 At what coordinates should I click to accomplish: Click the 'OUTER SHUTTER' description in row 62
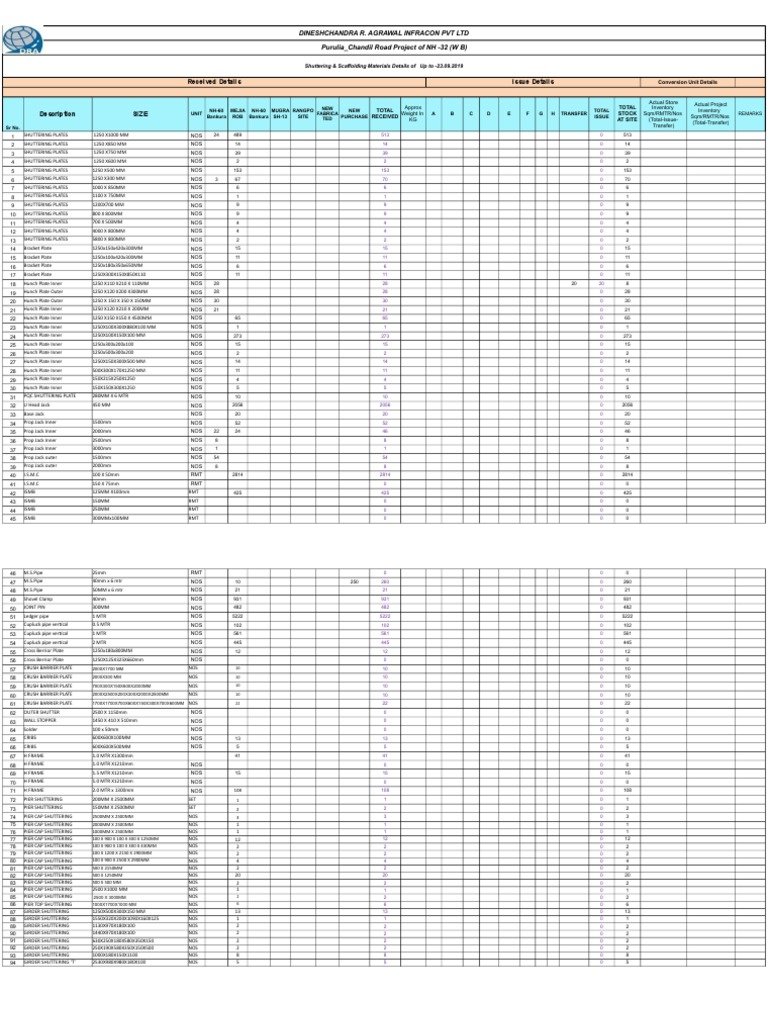(x=57, y=712)
